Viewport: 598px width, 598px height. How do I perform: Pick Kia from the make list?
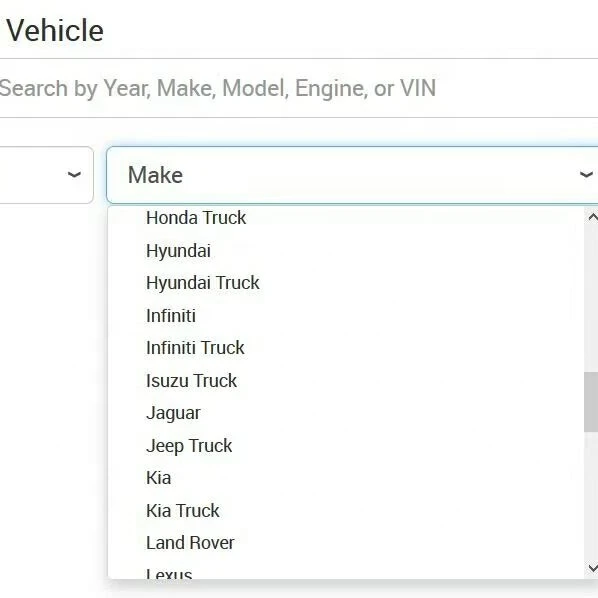(x=346, y=478)
